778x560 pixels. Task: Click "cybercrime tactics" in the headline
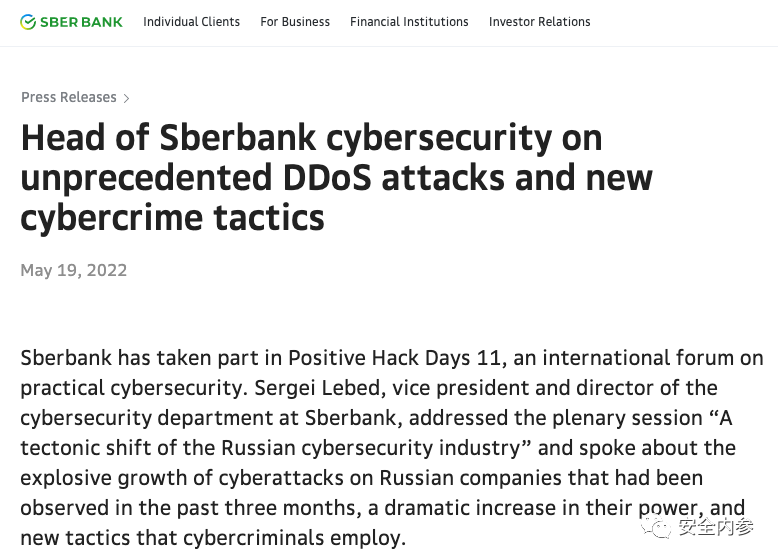[172, 218]
